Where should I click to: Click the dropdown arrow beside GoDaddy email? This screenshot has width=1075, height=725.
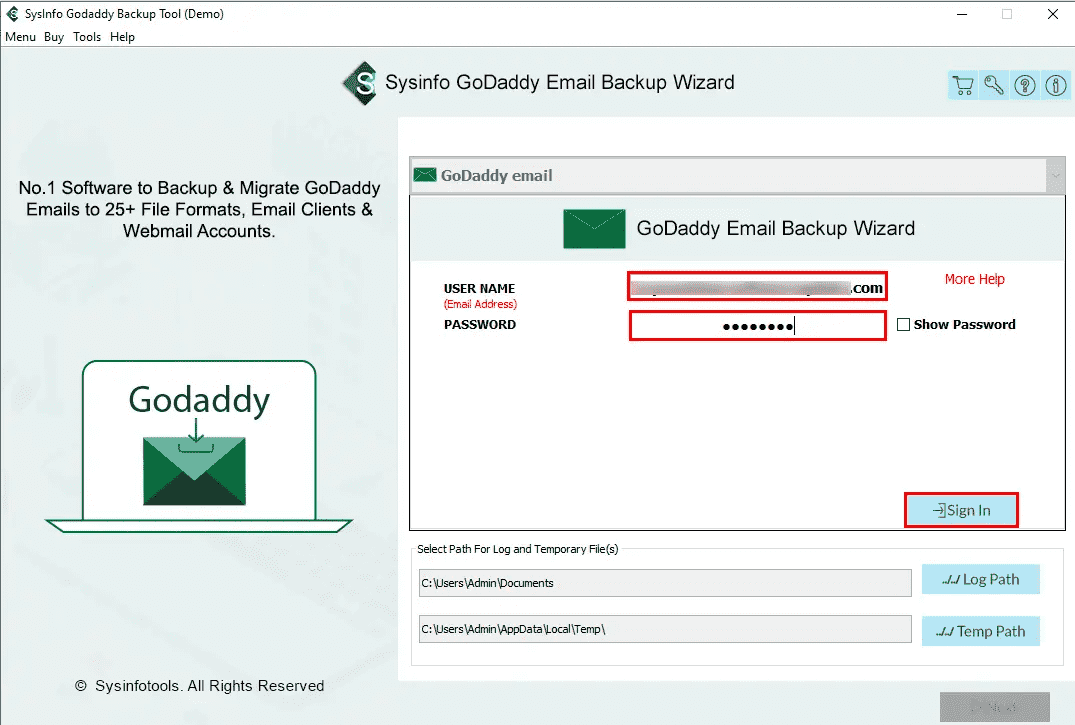1056,174
